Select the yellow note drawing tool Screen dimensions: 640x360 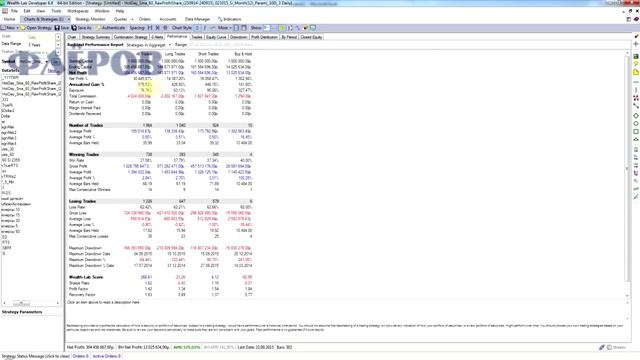coord(636,72)
